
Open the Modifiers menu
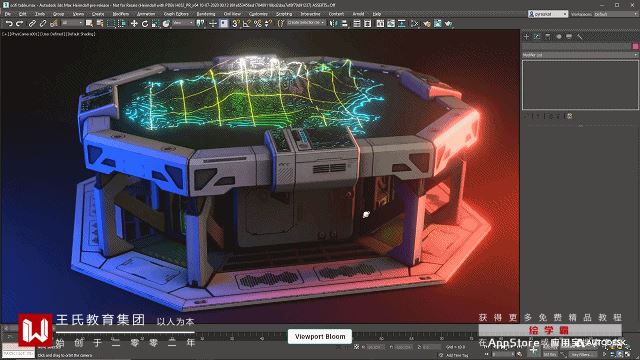(x=121, y=14)
